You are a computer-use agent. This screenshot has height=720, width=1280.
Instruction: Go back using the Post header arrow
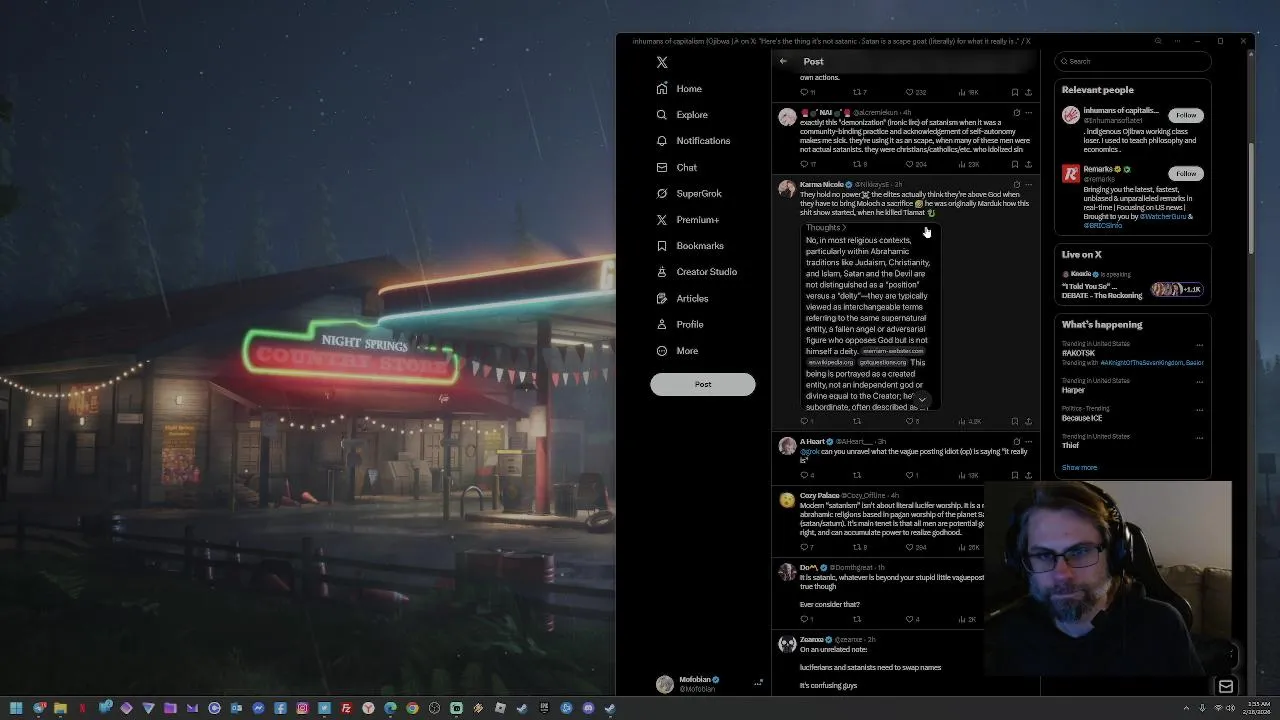pyautogui.click(x=783, y=61)
